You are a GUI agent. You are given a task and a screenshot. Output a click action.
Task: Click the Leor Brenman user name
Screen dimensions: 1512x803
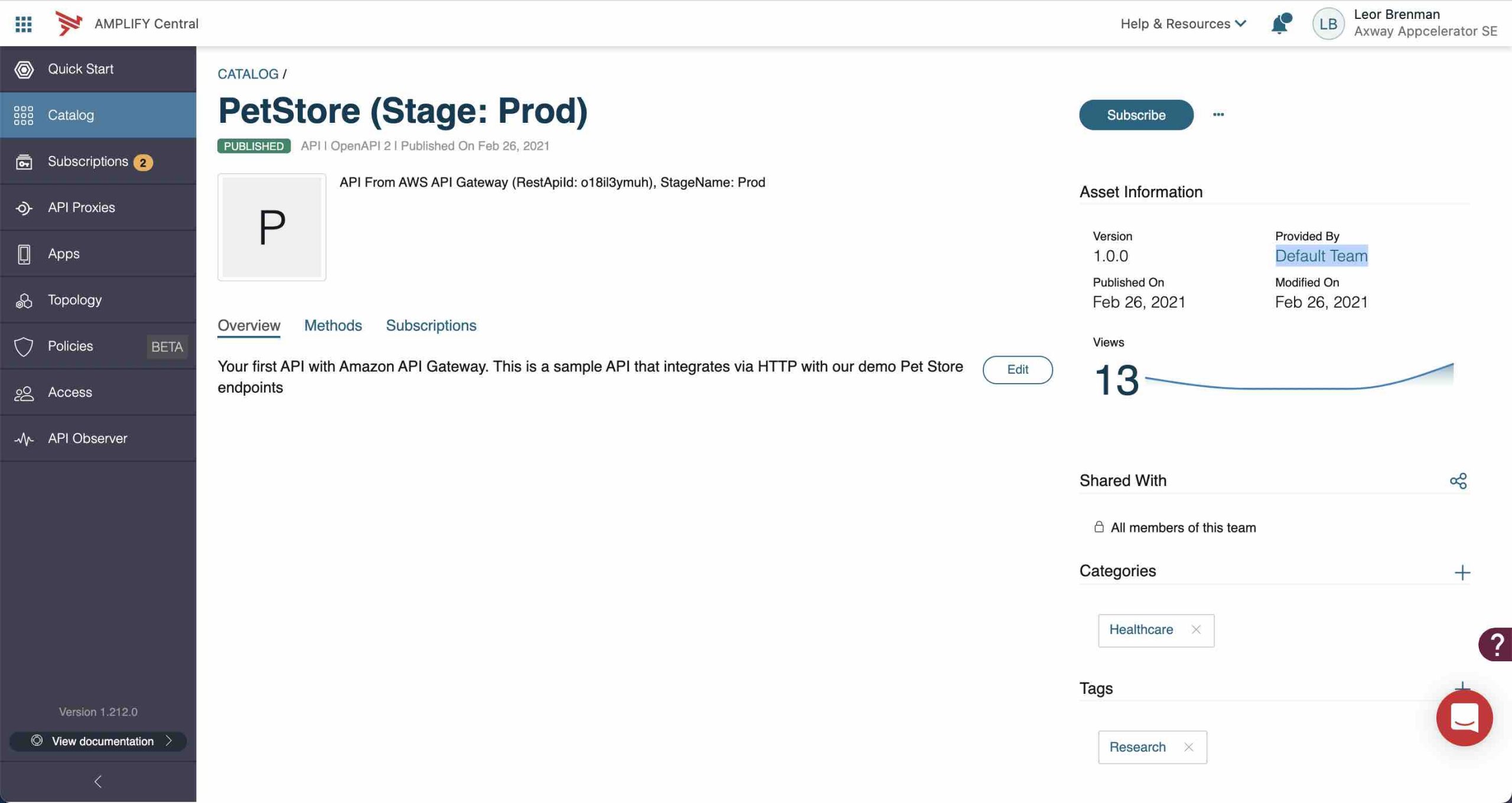(1397, 14)
